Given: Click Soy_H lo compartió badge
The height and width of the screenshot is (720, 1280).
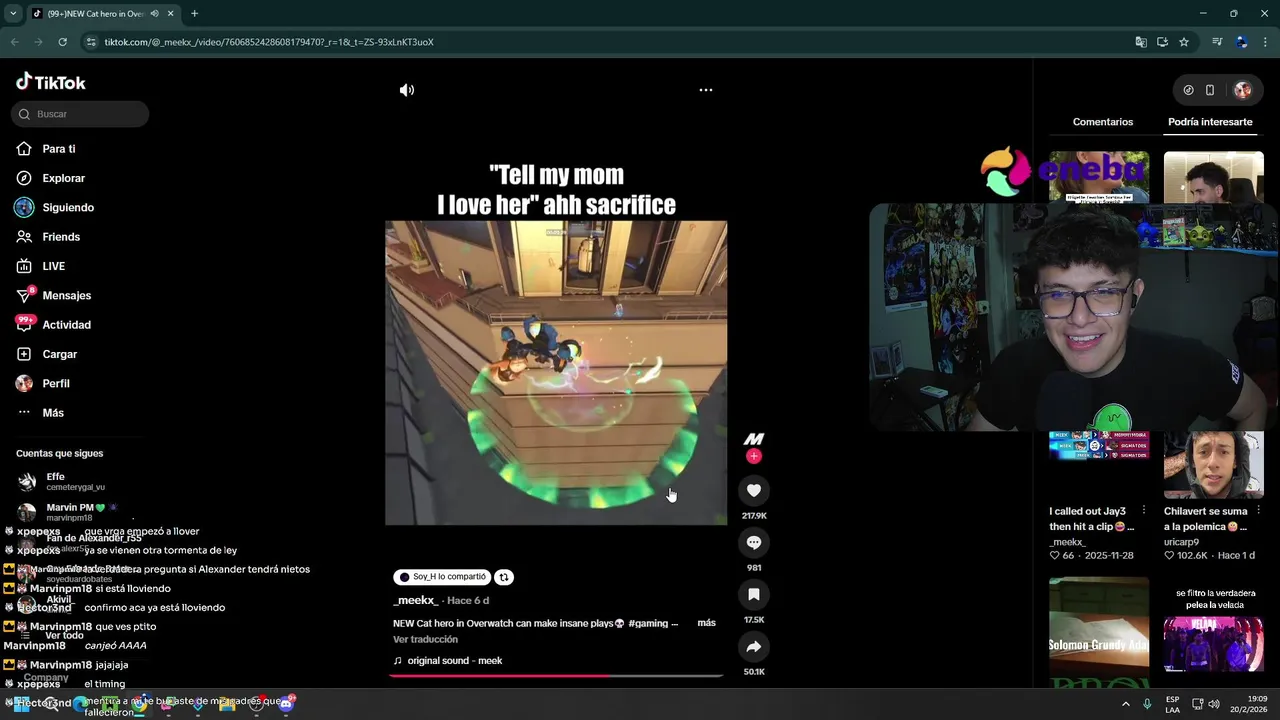Looking at the screenshot, I should tap(442, 577).
